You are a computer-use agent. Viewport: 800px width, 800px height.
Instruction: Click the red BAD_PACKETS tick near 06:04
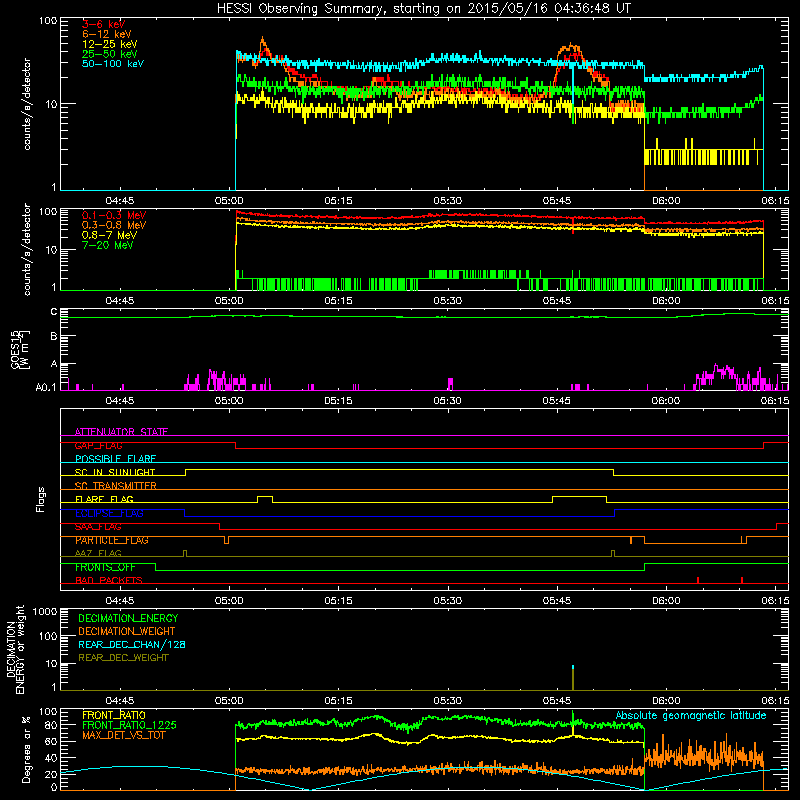[x=697, y=580]
